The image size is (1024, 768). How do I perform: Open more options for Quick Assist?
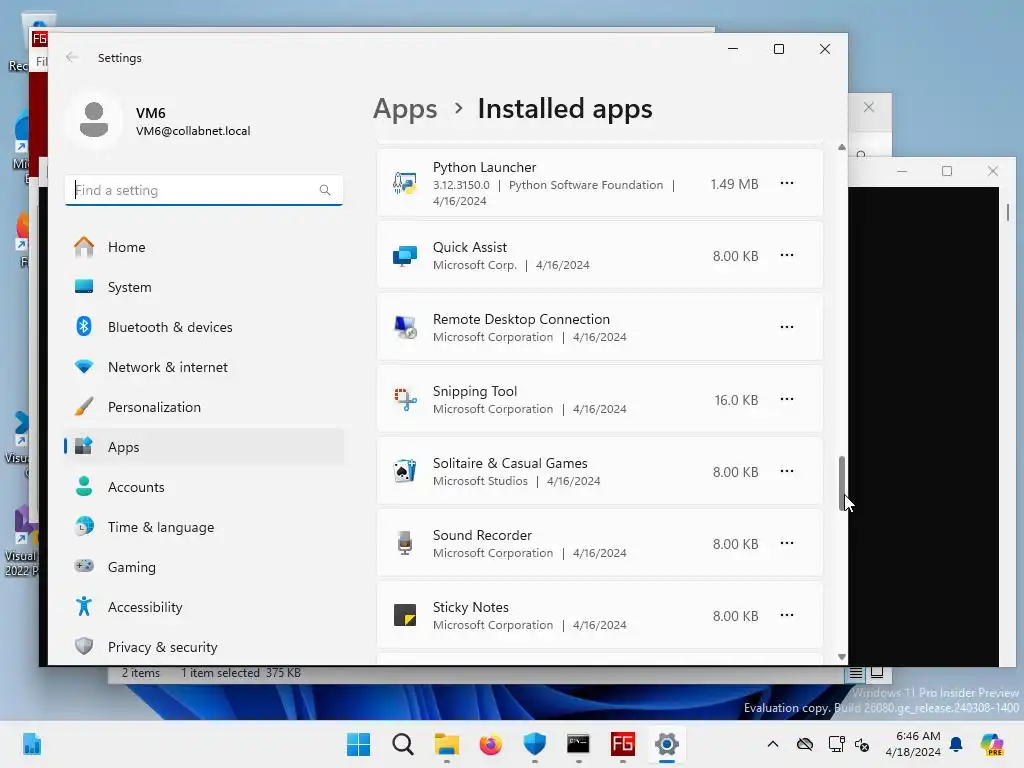[787, 255]
